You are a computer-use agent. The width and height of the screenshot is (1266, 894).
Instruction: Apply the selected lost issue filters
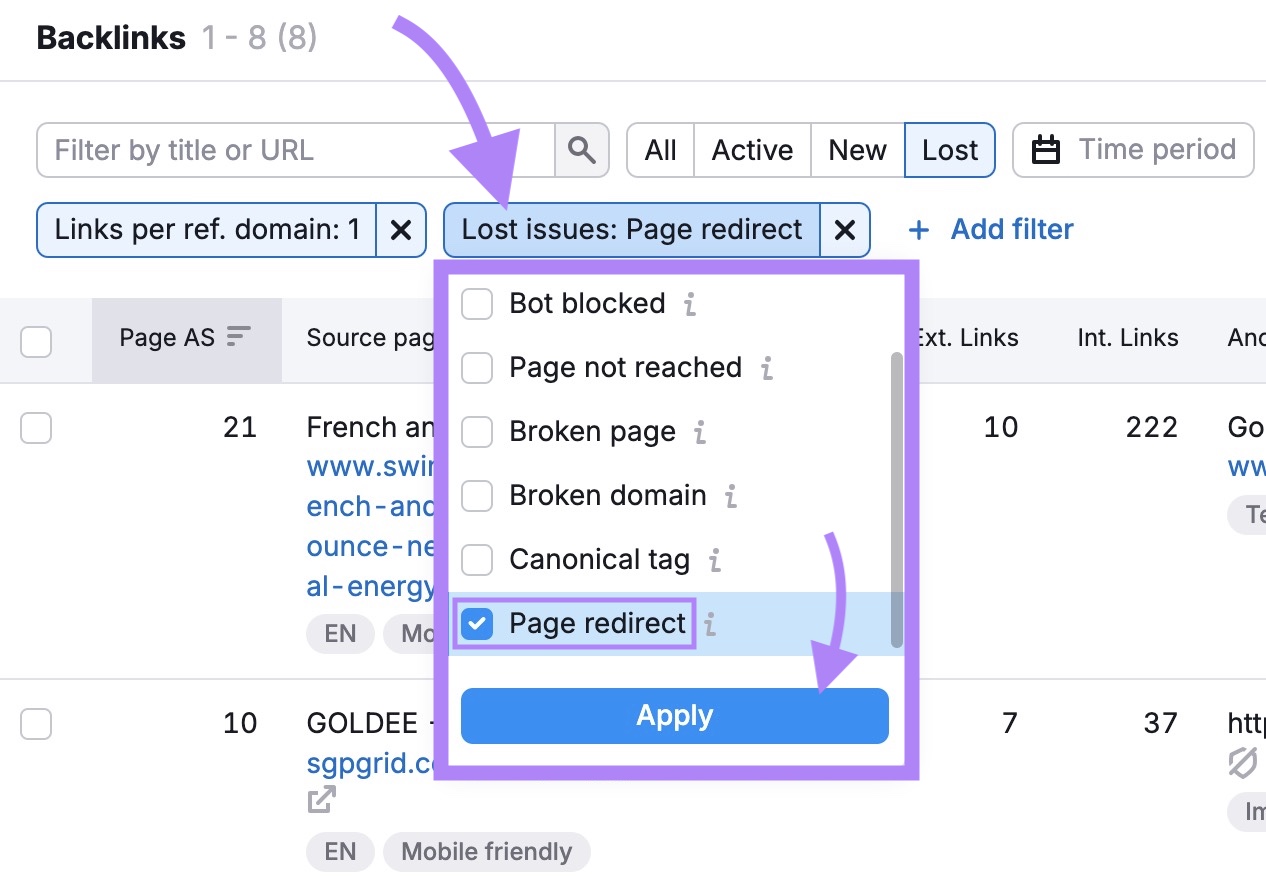[x=674, y=715]
